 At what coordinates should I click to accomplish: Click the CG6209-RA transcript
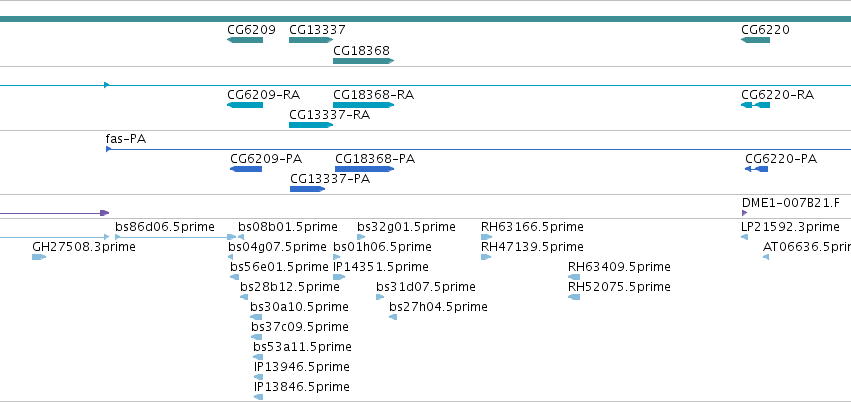coord(245,105)
